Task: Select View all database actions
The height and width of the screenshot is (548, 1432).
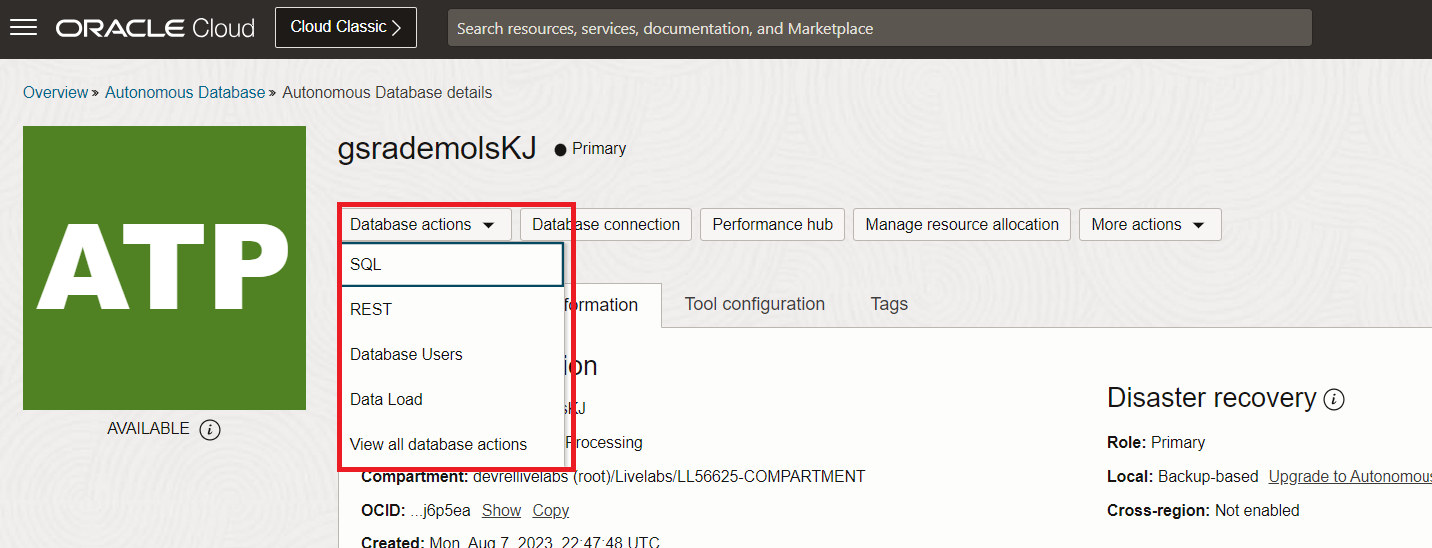Action: tap(451, 444)
